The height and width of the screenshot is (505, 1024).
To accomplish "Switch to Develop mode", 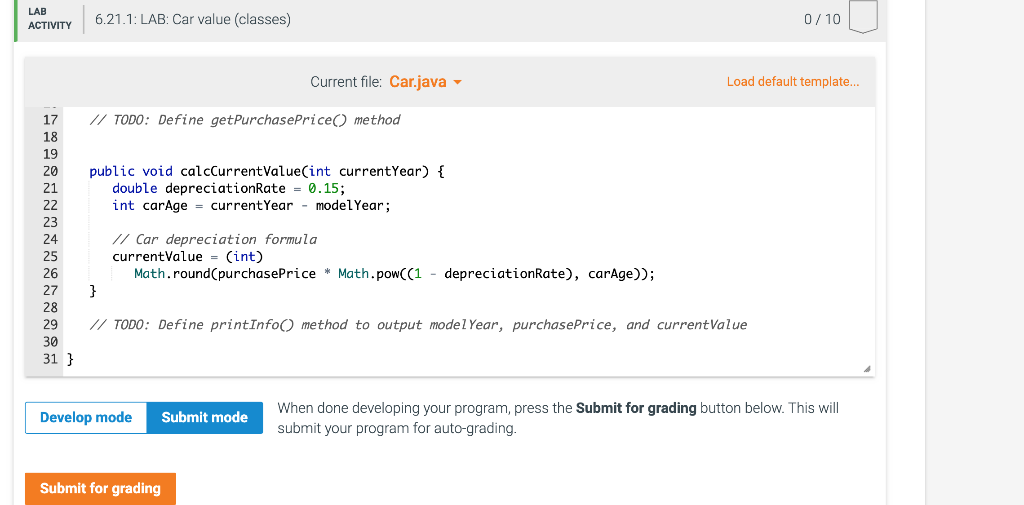I will point(86,417).
